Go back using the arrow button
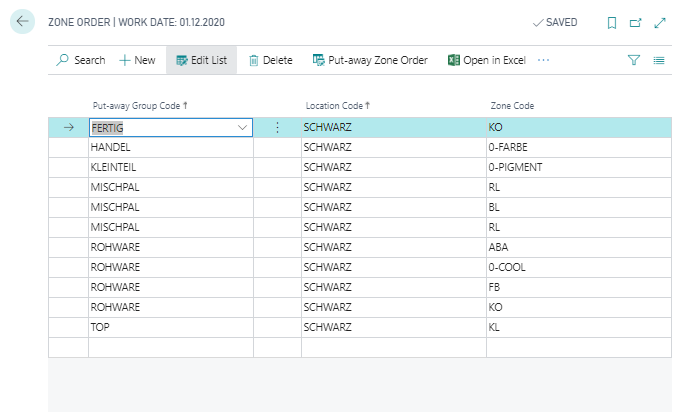 pyautogui.click(x=22, y=21)
